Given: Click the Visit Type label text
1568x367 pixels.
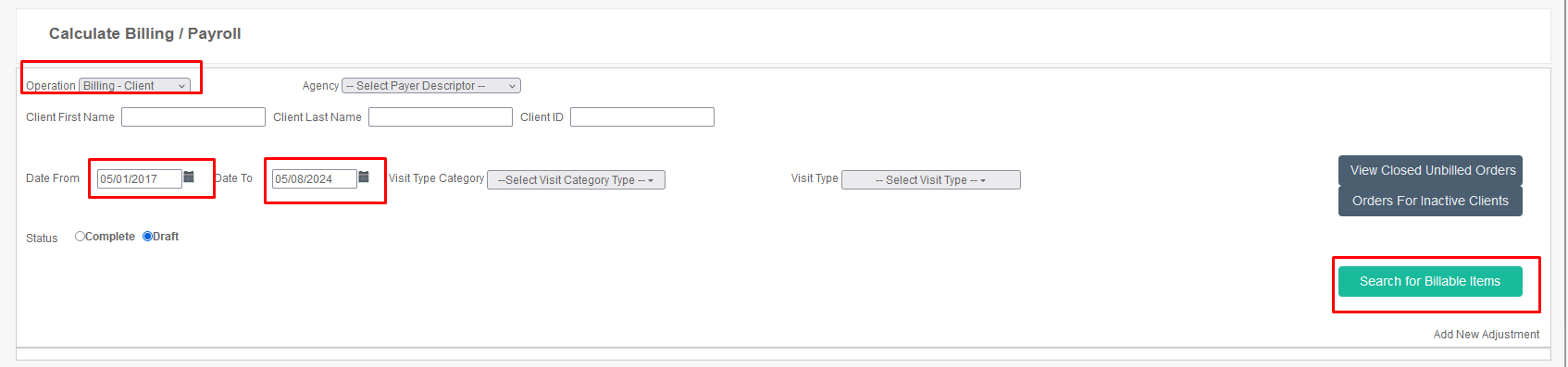Looking at the screenshot, I should (815, 178).
